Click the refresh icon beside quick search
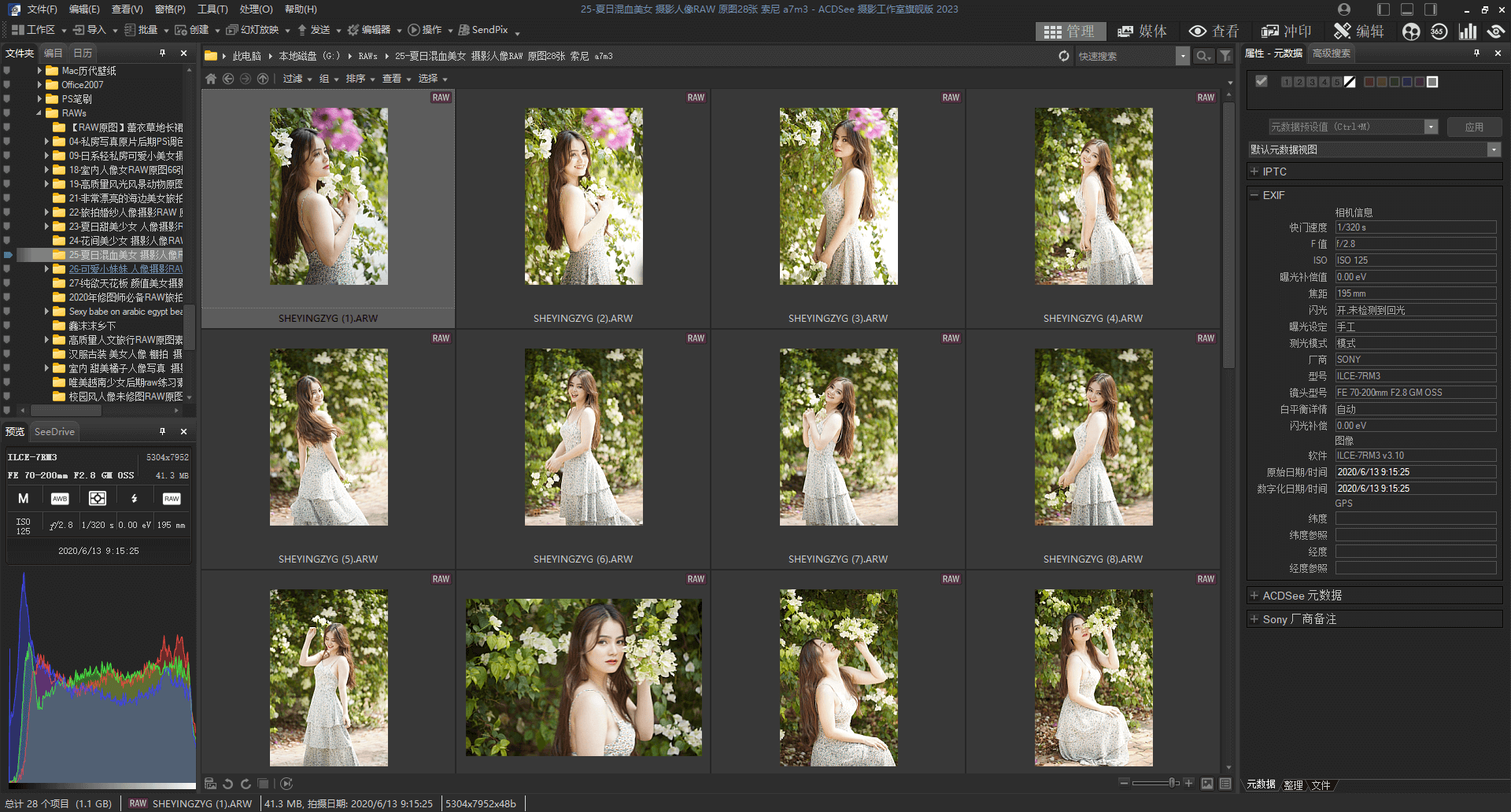Viewport: 1511px width, 812px height. (x=1063, y=56)
